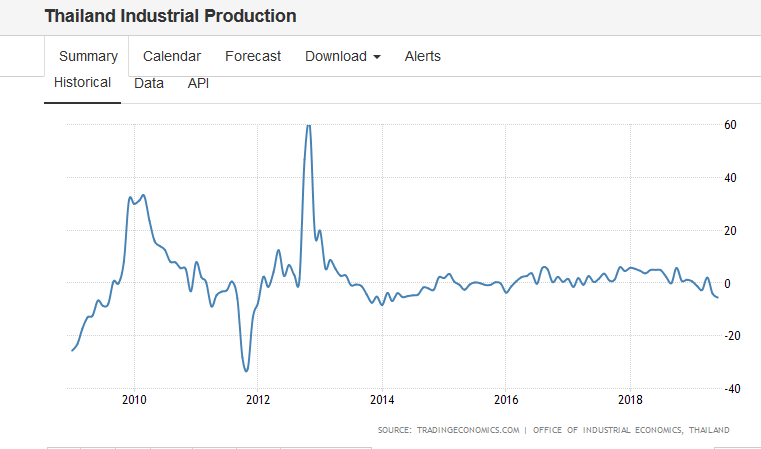Click the 20 y-axis value
The width and height of the screenshot is (761, 449).
[730, 231]
